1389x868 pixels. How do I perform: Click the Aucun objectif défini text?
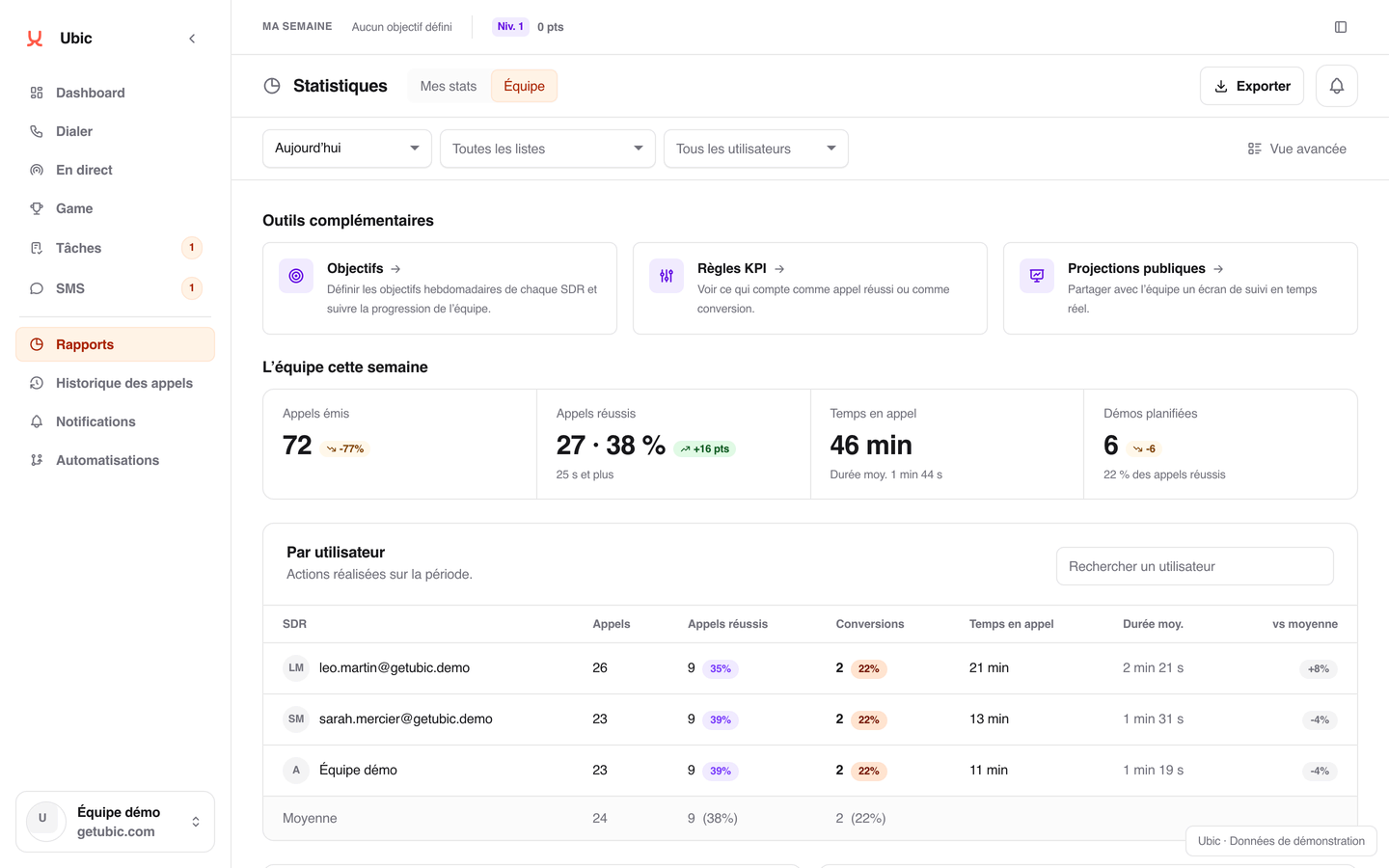tap(402, 27)
